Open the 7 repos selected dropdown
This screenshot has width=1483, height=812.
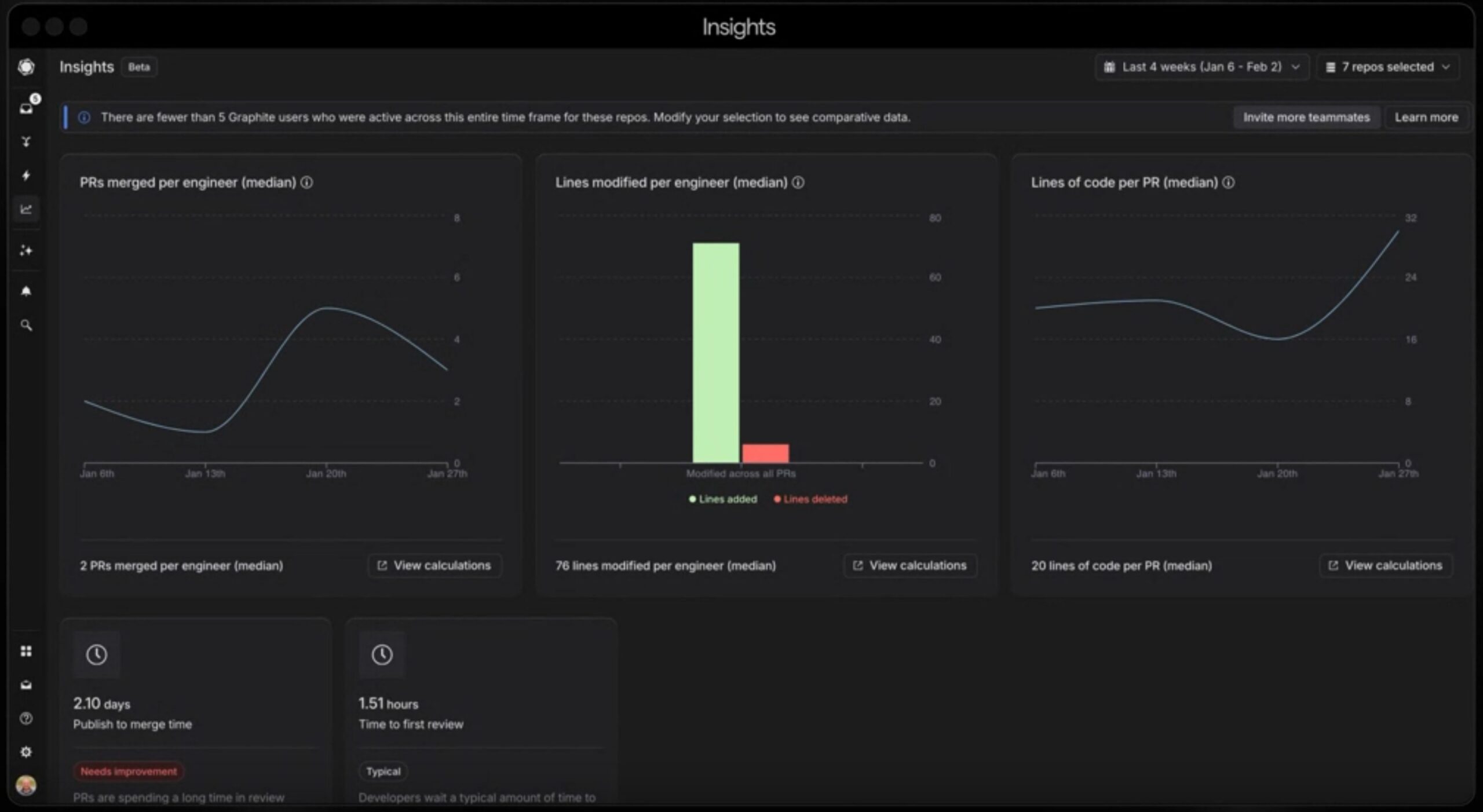point(1388,67)
